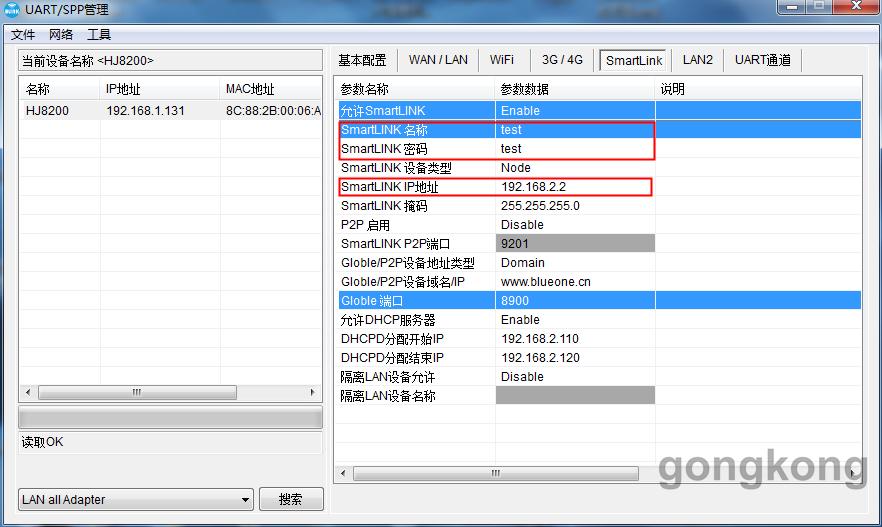This screenshot has width=882, height=527.
Task: Click the Domain address type value
Action: point(523,263)
